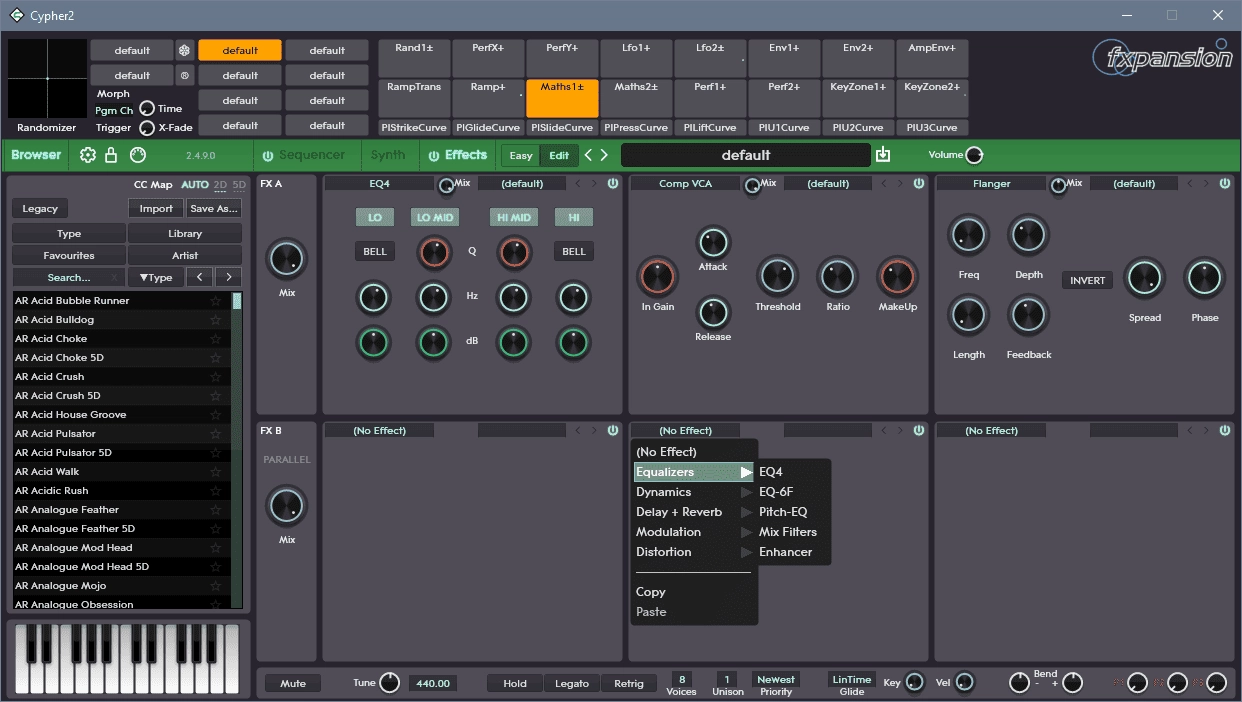Select Copy in the context menu
The height and width of the screenshot is (702, 1242).
click(651, 592)
